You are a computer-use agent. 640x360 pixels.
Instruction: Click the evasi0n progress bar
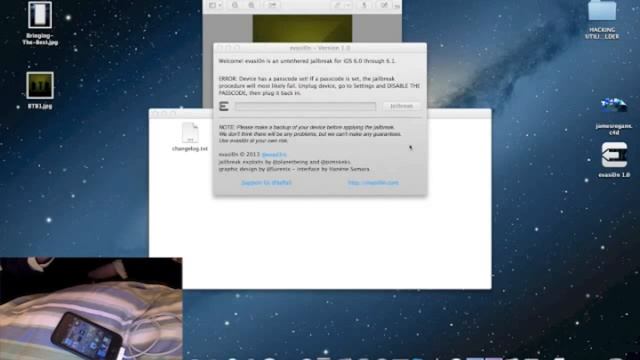point(305,107)
